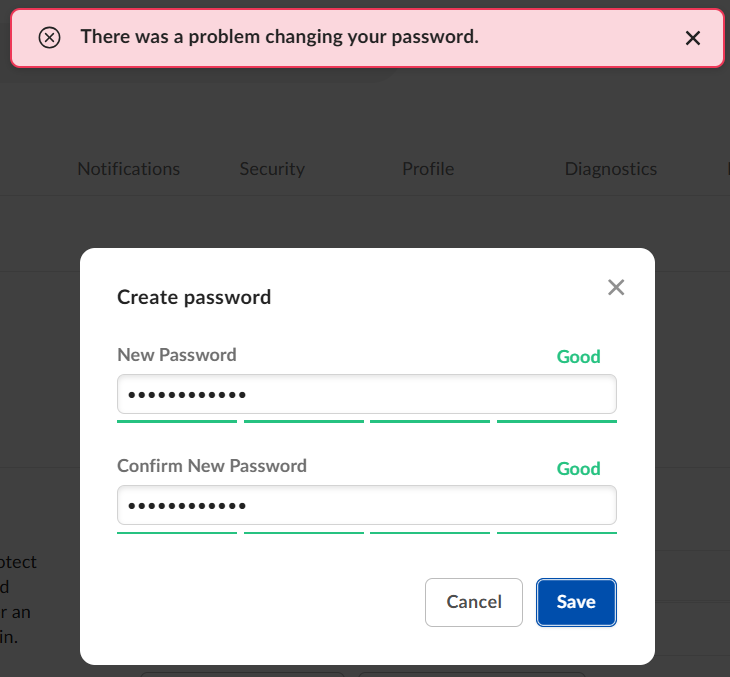Screen dimensions: 730x677
Task: Save the new password
Action: point(576,602)
